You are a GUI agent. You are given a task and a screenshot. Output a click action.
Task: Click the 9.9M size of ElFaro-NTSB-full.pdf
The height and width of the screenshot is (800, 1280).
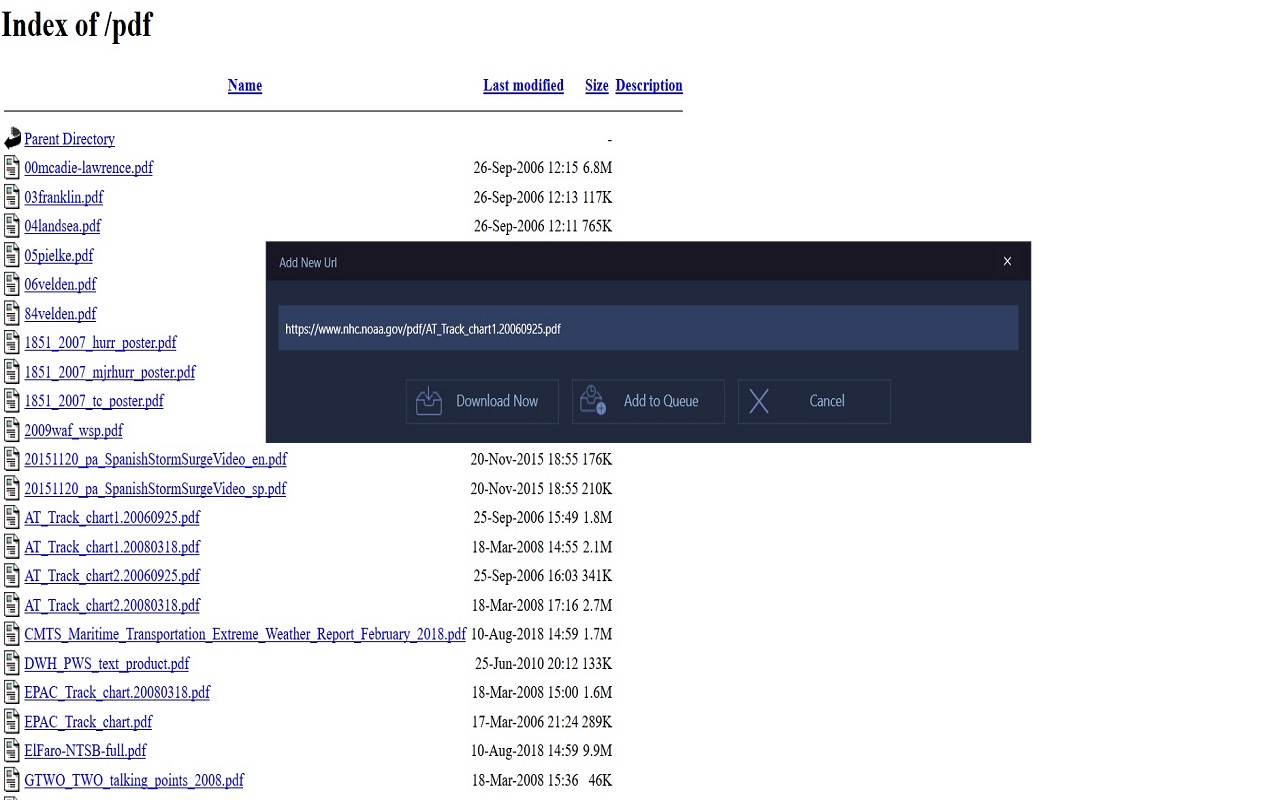tap(597, 751)
